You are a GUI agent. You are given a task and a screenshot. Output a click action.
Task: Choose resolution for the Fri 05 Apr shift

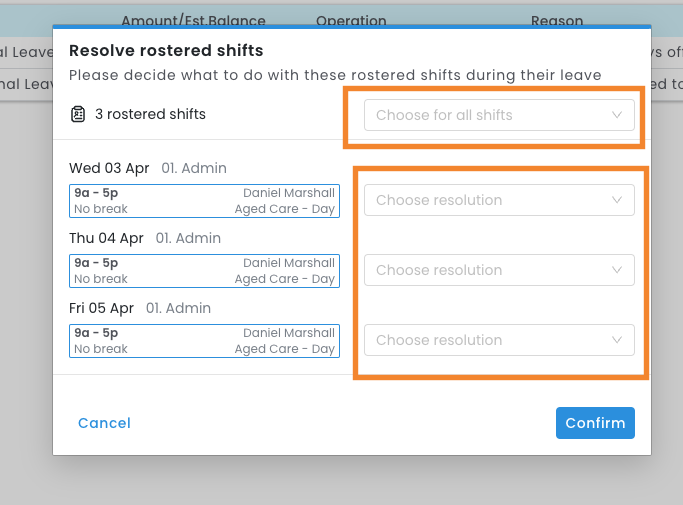499,340
